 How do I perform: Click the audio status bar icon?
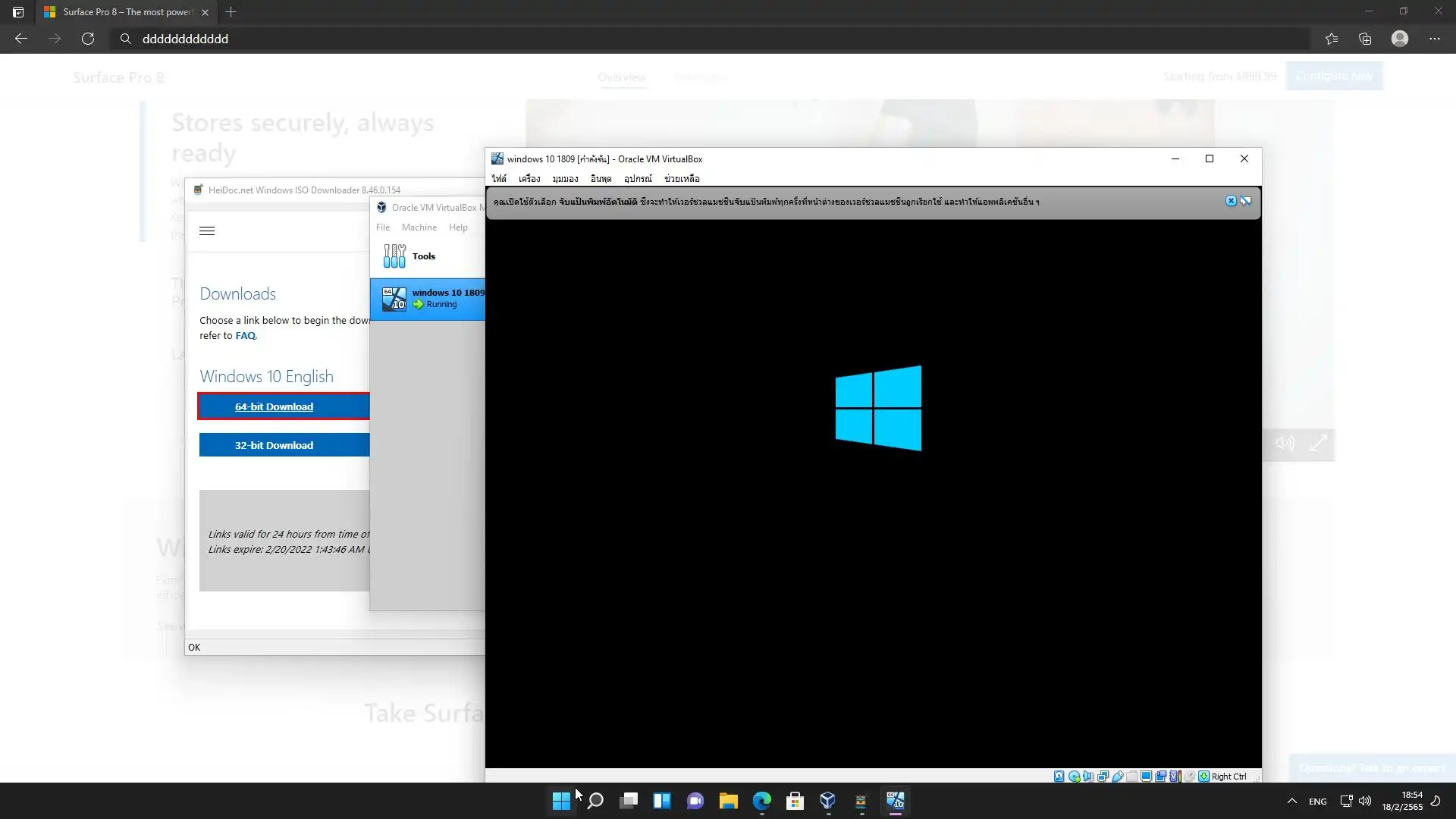tap(1088, 776)
